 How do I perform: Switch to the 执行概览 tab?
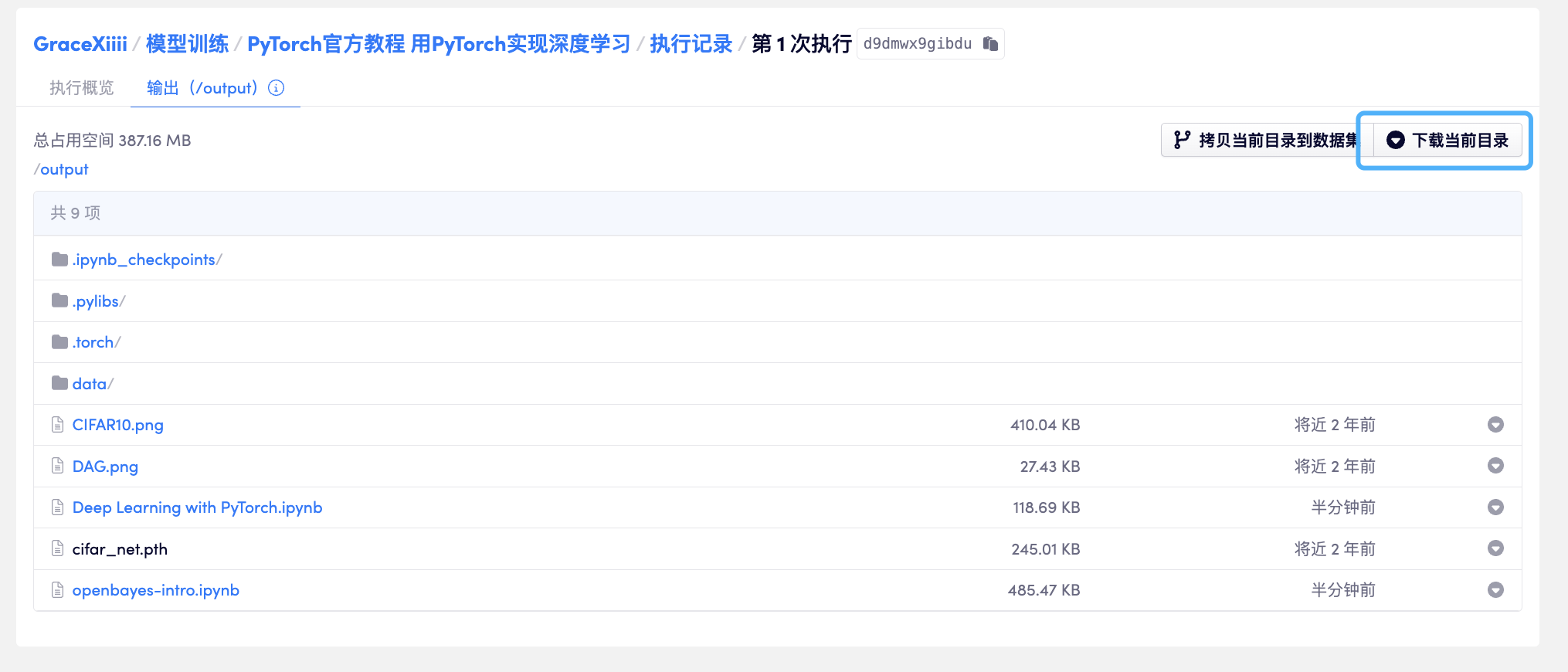(82, 88)
